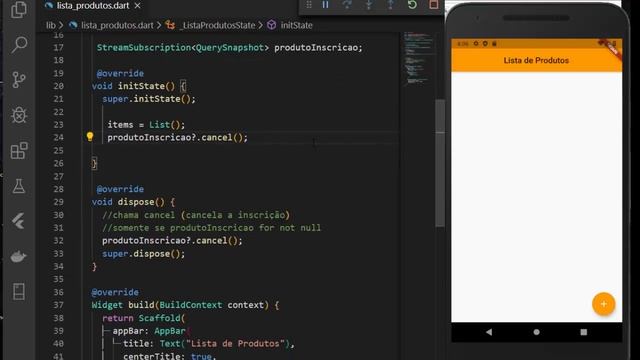Screen dimensions: 640x360
Task: Click 'super.dispose();' on line 33
Action: pyautogui.click(x=144, y=253)
